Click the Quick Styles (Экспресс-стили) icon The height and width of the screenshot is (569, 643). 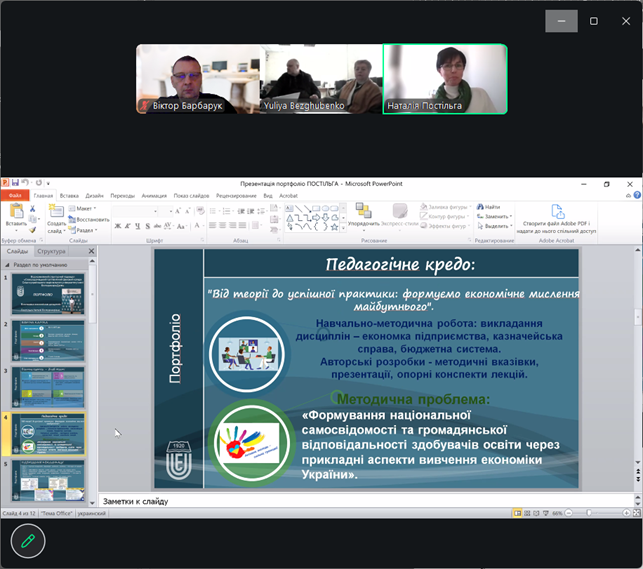[x=399, y=211]
